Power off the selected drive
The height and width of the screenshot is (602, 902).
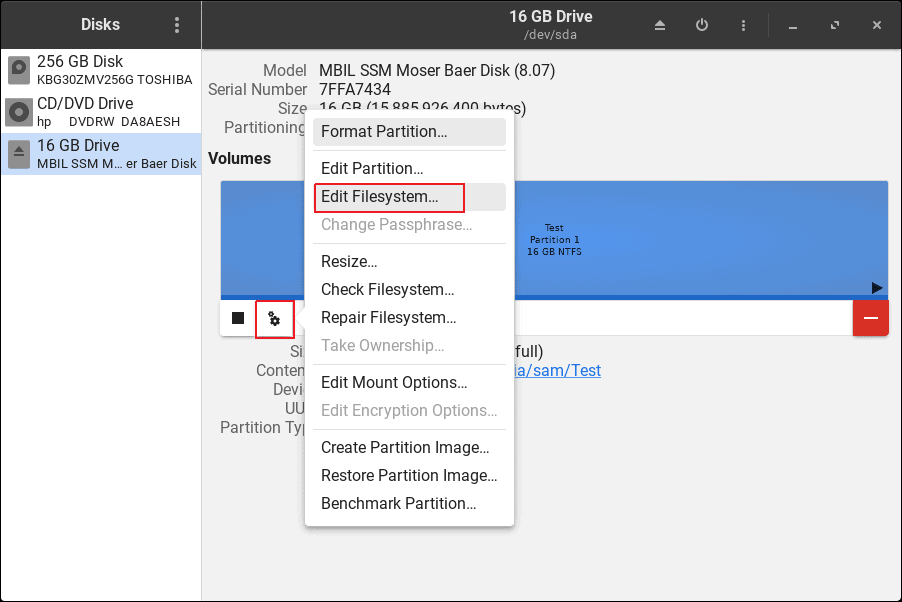(x=702, y=25)
